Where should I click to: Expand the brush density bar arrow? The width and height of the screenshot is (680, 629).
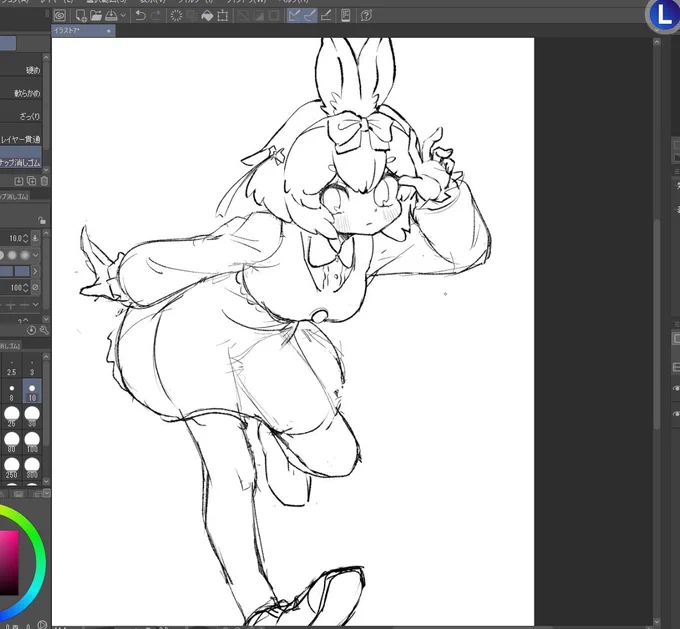tap(35, 272)
